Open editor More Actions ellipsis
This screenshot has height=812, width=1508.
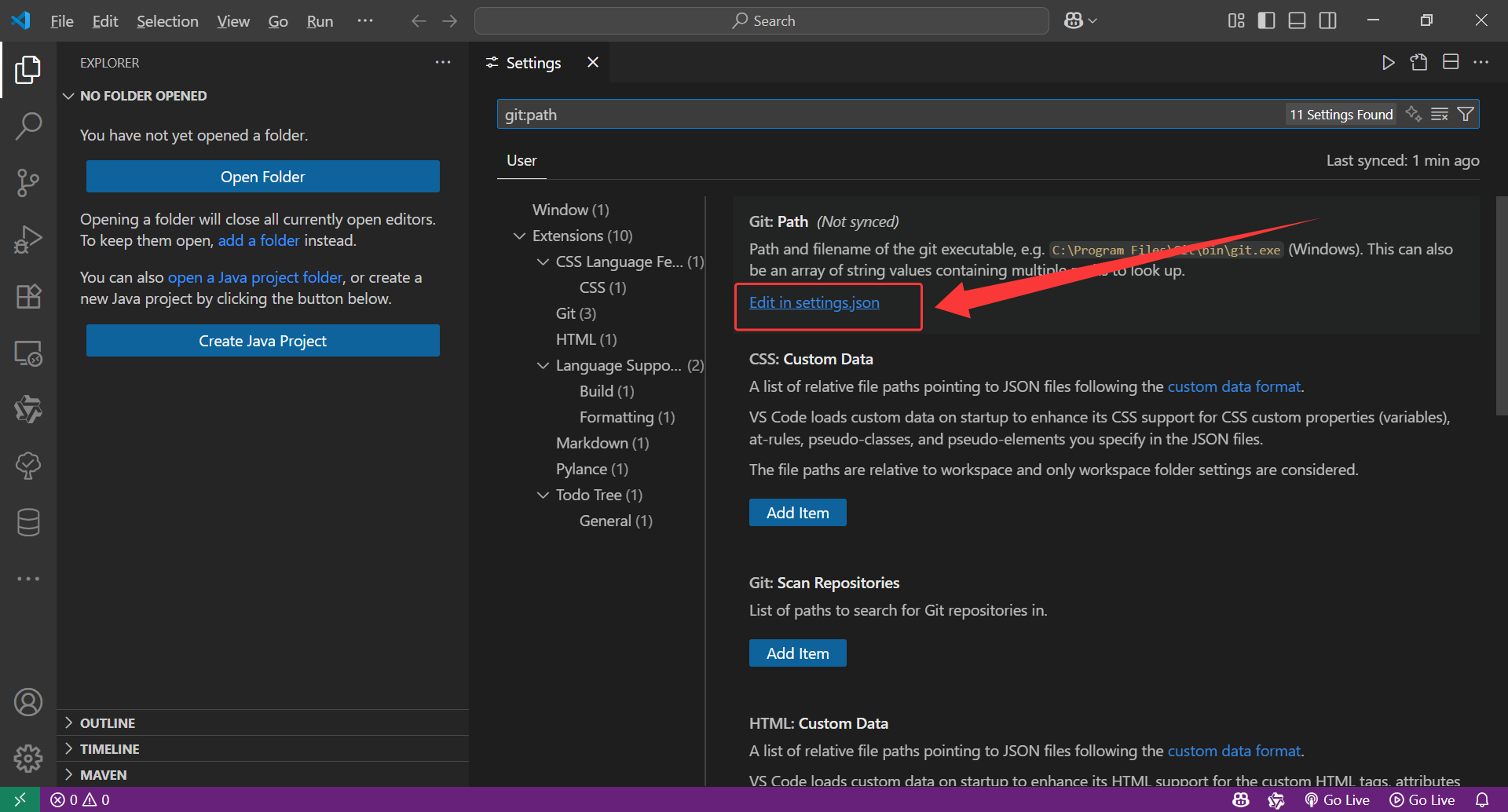coord(1481,62)
